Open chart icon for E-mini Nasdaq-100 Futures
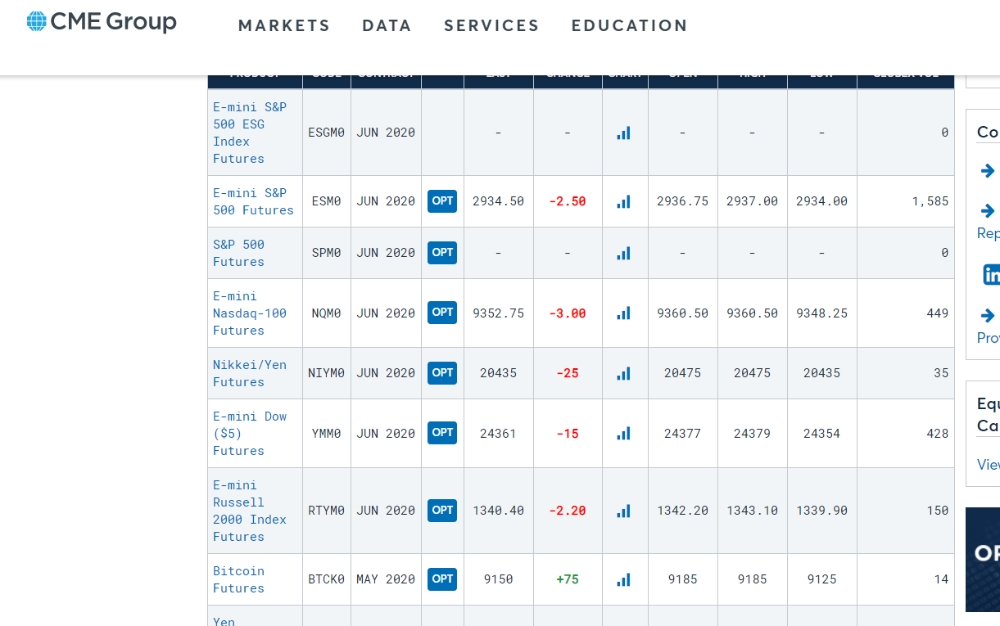 tap(624, 313)
